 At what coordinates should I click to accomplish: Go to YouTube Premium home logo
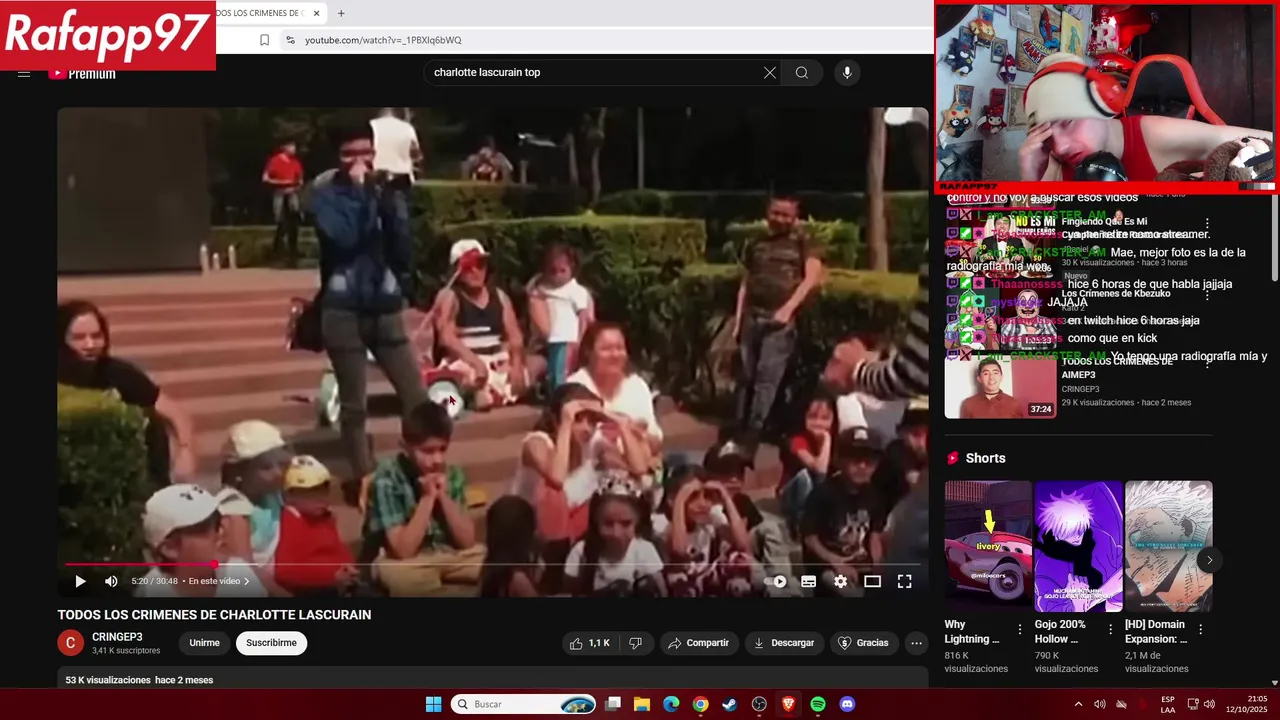click(x=83, y=73)
